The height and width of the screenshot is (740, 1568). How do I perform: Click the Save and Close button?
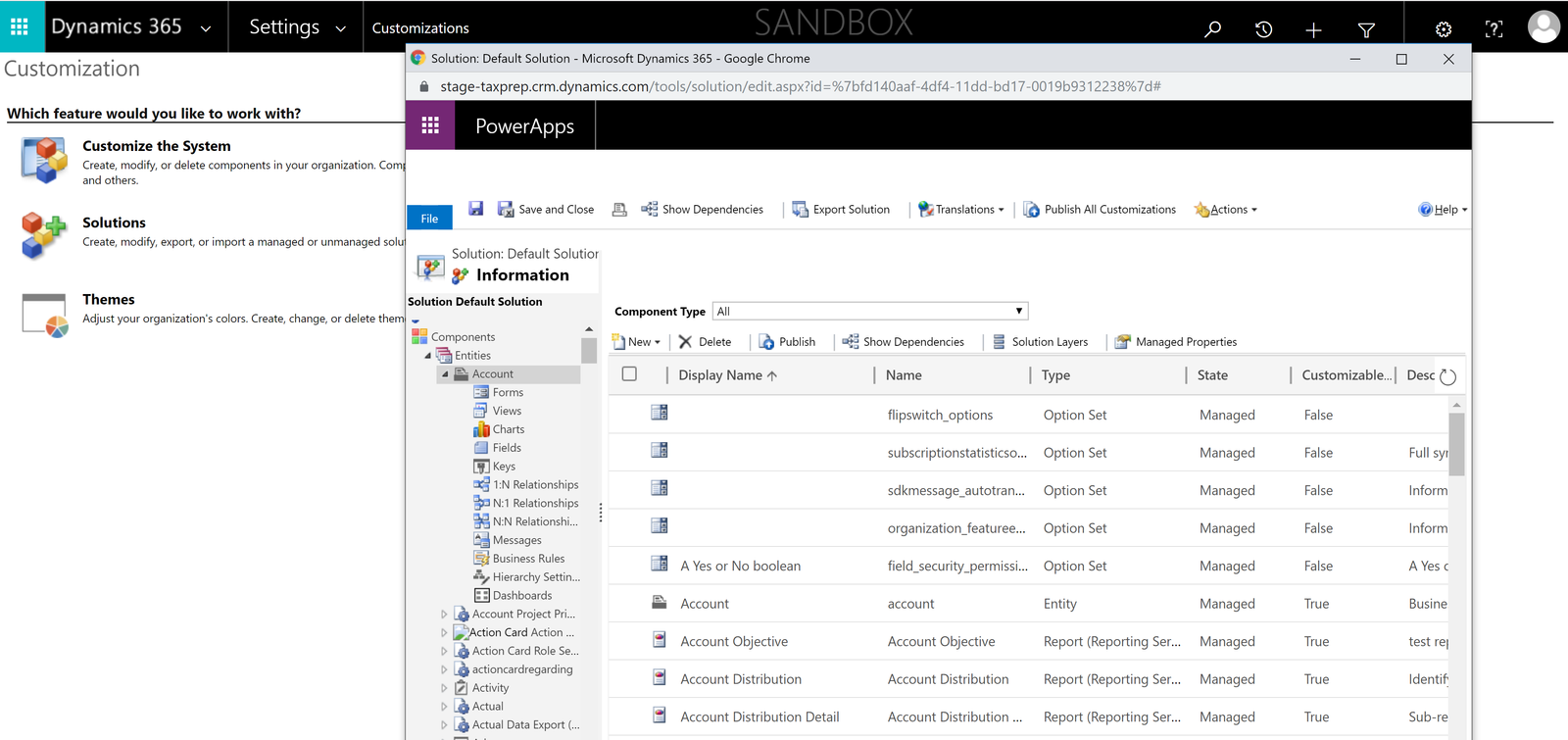546,210
